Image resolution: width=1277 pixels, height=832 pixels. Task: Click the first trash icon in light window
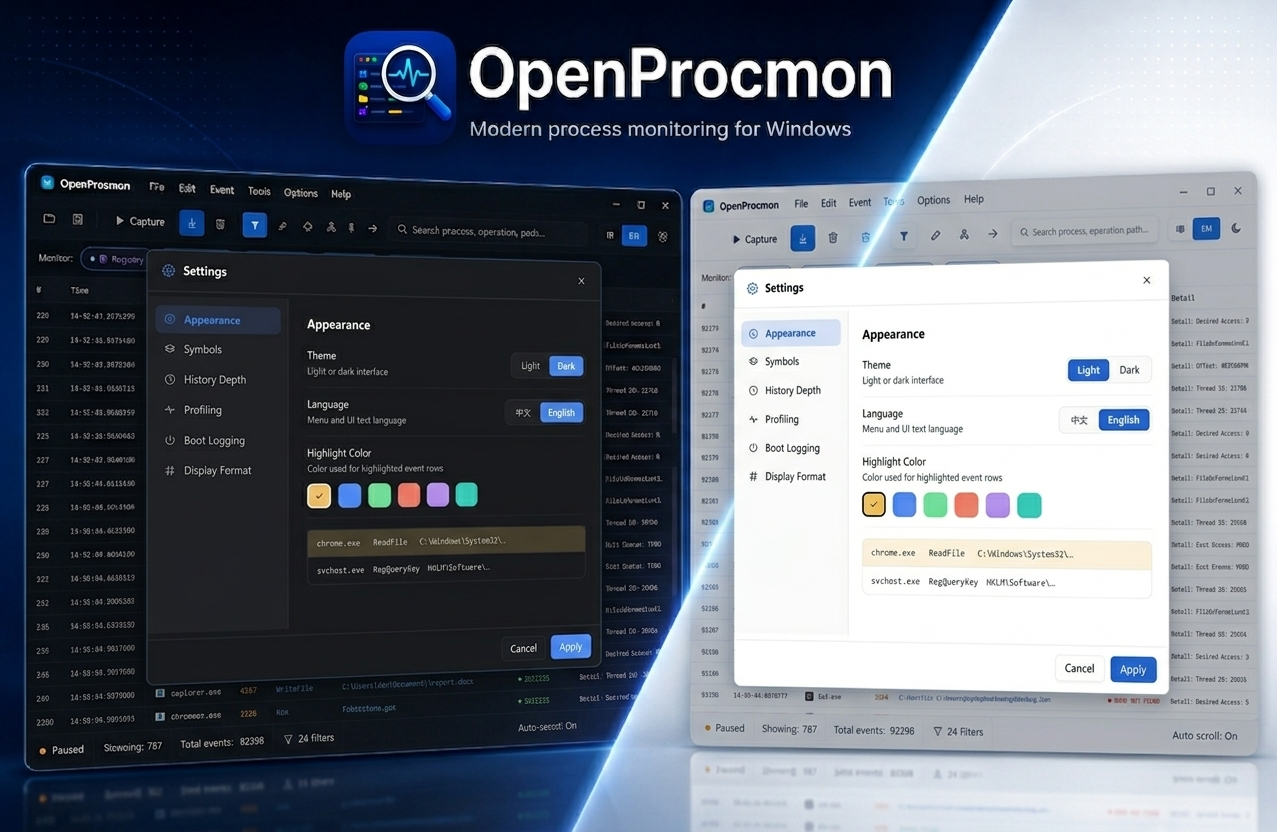point(833,238)
